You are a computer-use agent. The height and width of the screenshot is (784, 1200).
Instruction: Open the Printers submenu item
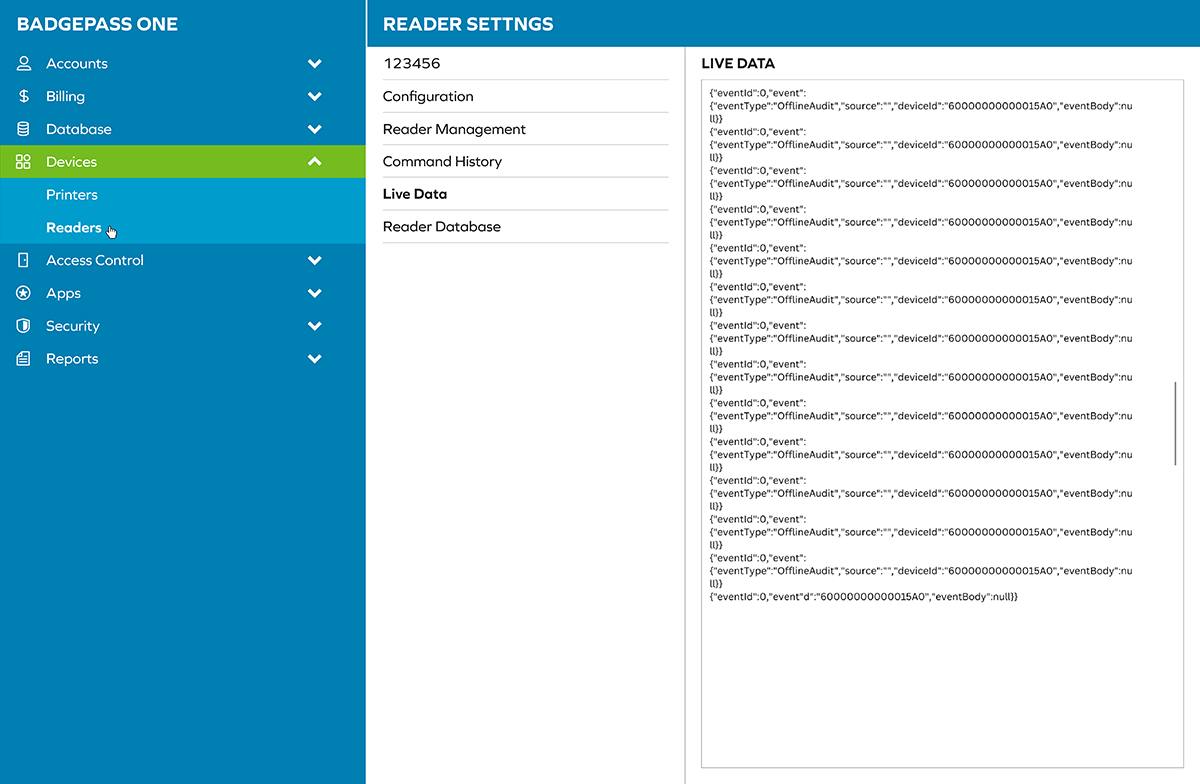click(72, 195)
